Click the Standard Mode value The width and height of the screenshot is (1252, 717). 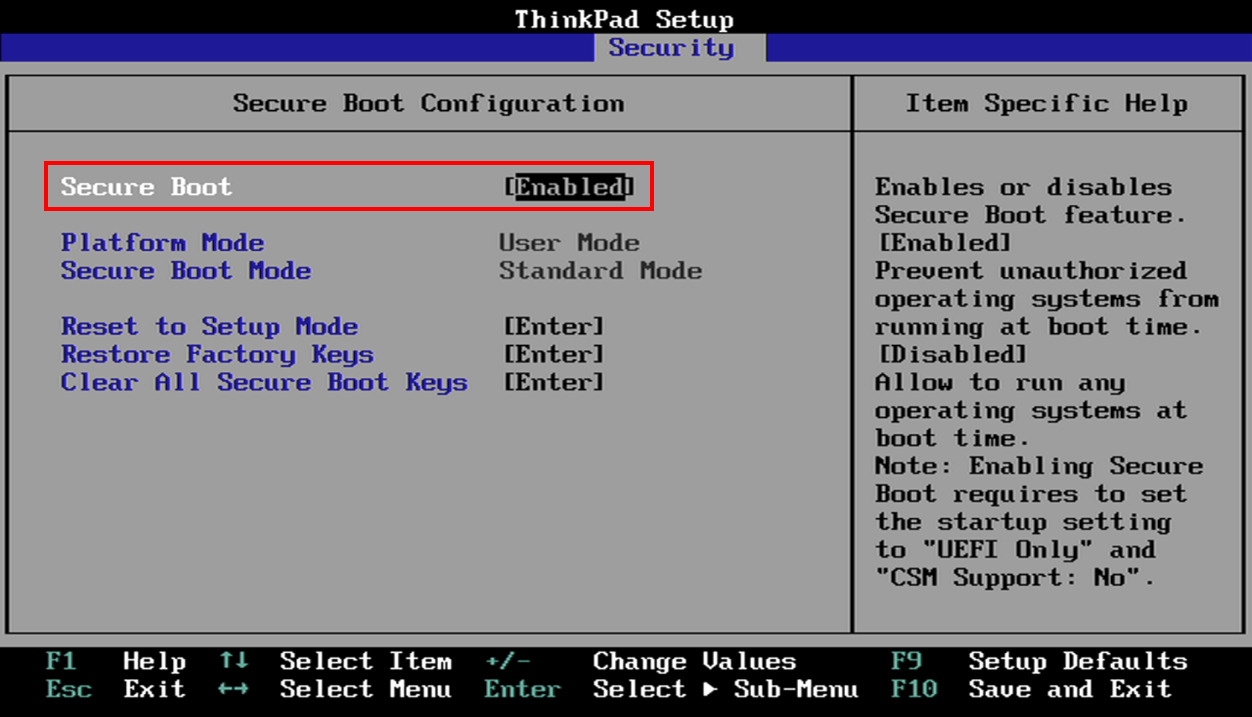point(600,271)
